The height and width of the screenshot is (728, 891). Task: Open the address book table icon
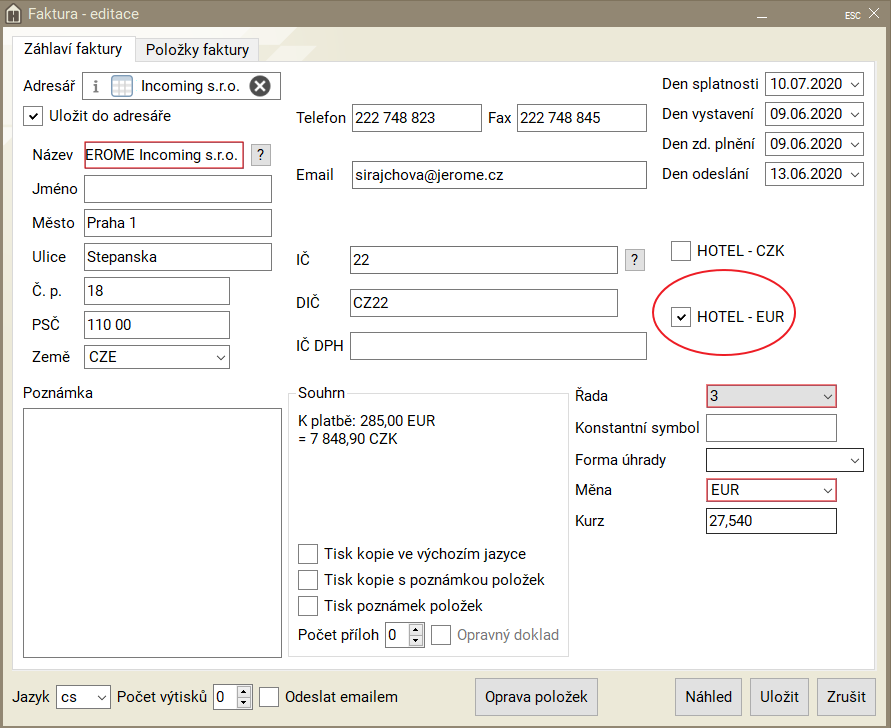(121, 86)
